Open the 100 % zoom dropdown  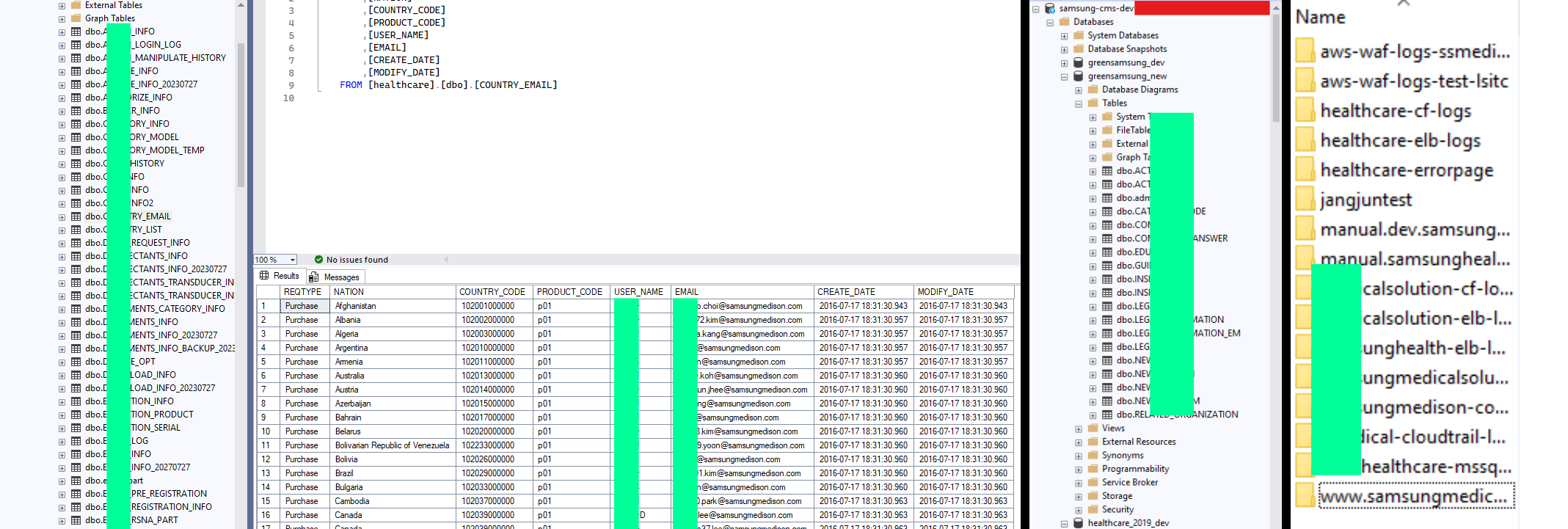coord(293,260)
